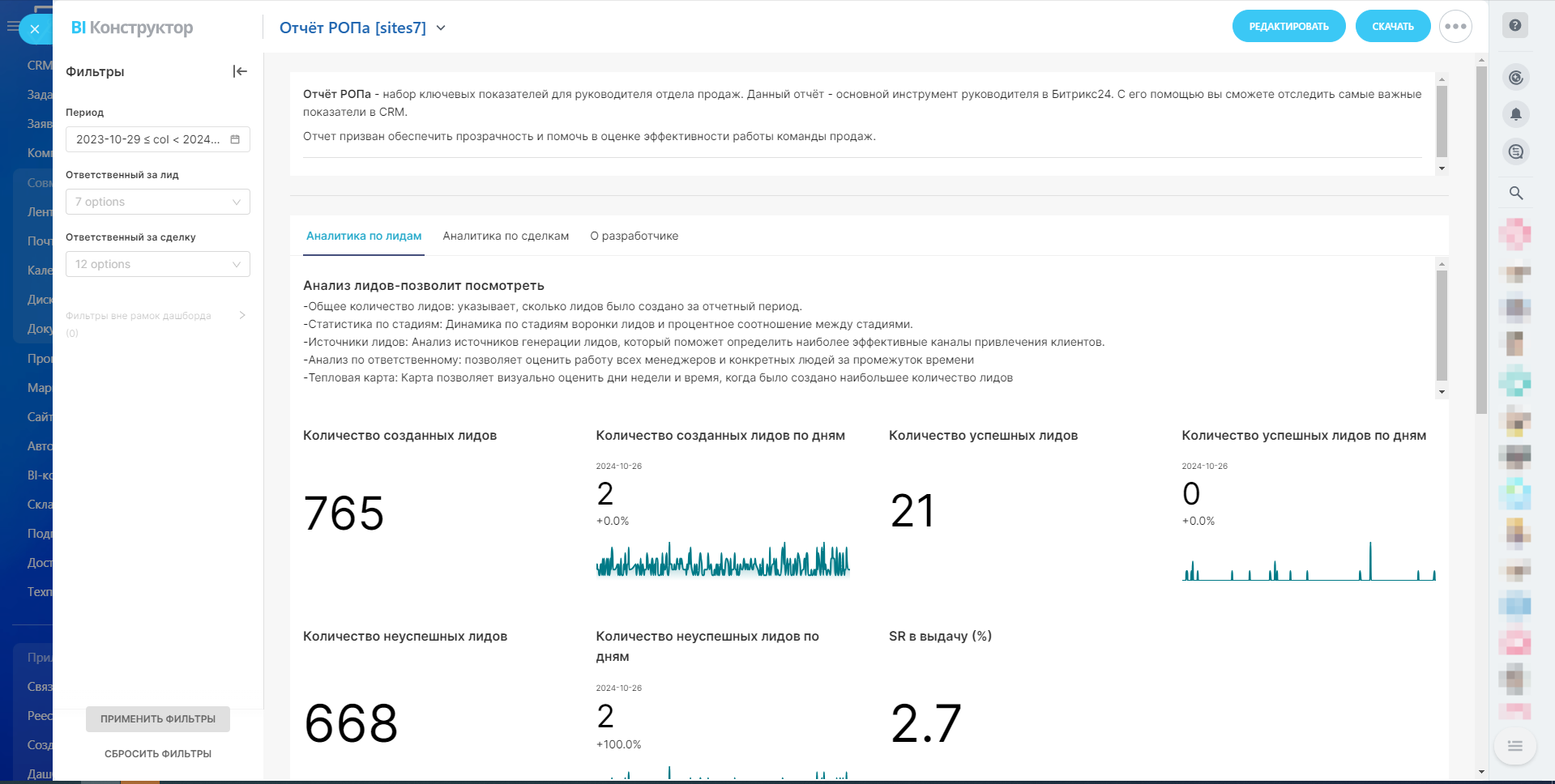The image size is (1555, 784).
Task: Click СБРОСИТЬ ФИЛЬТРЫ link
Action: (158, 753)
